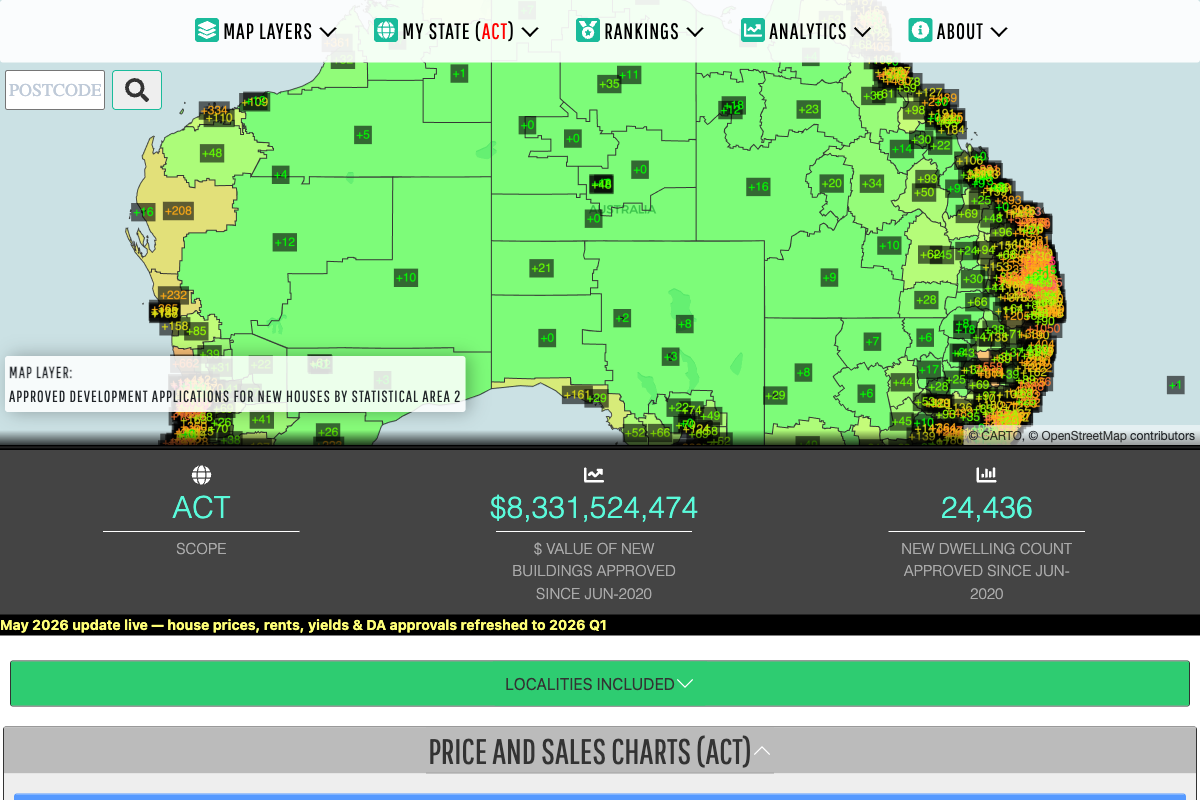Focus the Postcode input field
The width and height of the screenshot is (1200, 800).
55,90
